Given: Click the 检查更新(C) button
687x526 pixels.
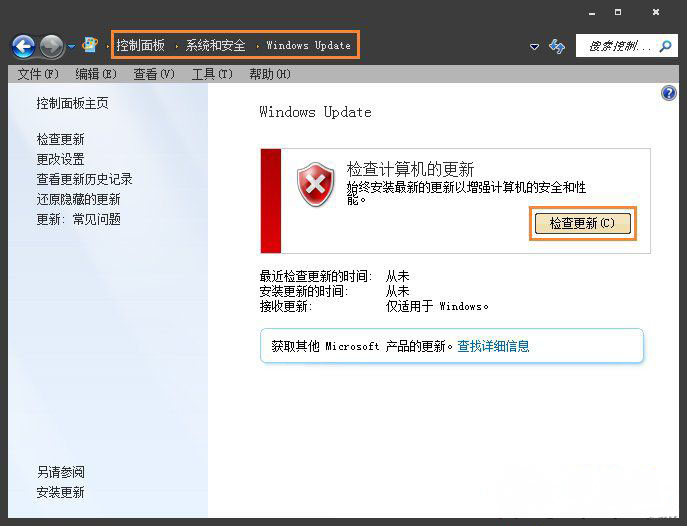Looking at the screenshot, I should coord(583,223).
